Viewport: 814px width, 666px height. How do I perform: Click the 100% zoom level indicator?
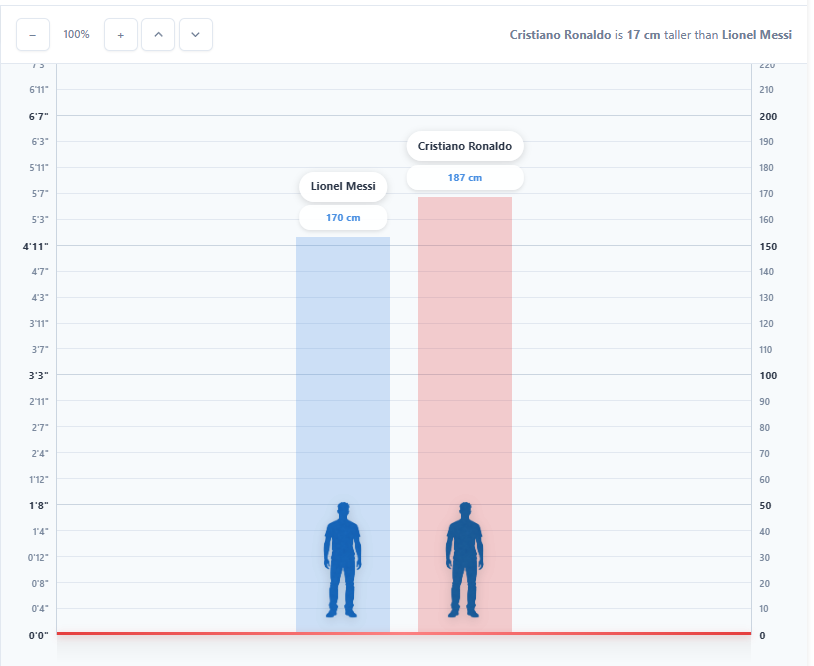click(76, 35)
